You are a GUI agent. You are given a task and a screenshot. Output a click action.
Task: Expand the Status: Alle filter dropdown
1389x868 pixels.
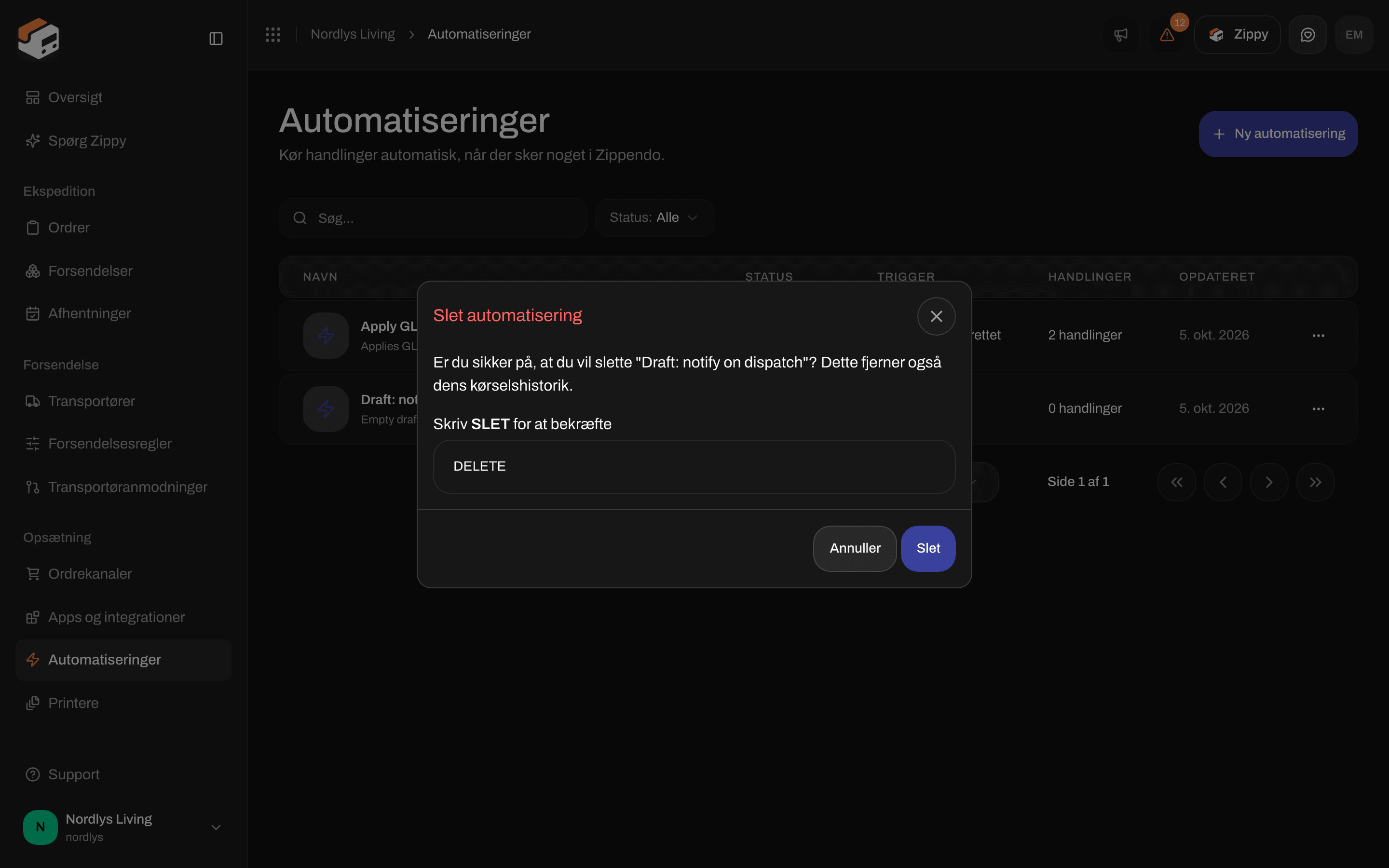coord(654,218)
